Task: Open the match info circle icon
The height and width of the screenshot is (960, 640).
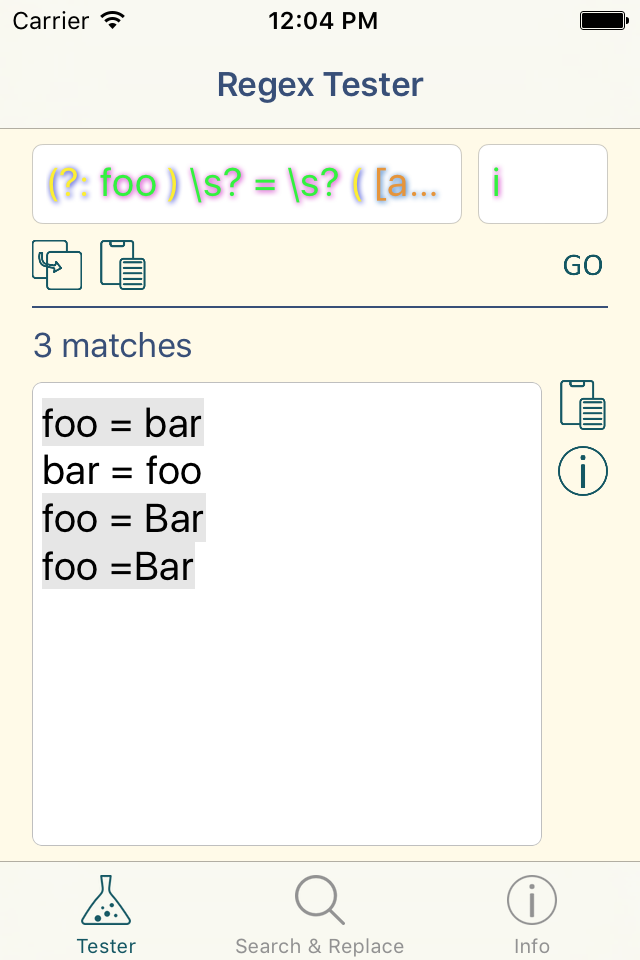Action: 582,471
